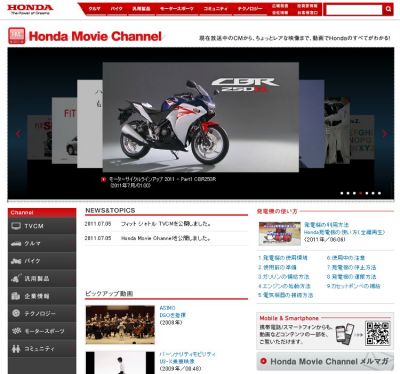Open クルマ channel in sidebar
This screenshot has height=374, width=400.
tap(42, 244)
